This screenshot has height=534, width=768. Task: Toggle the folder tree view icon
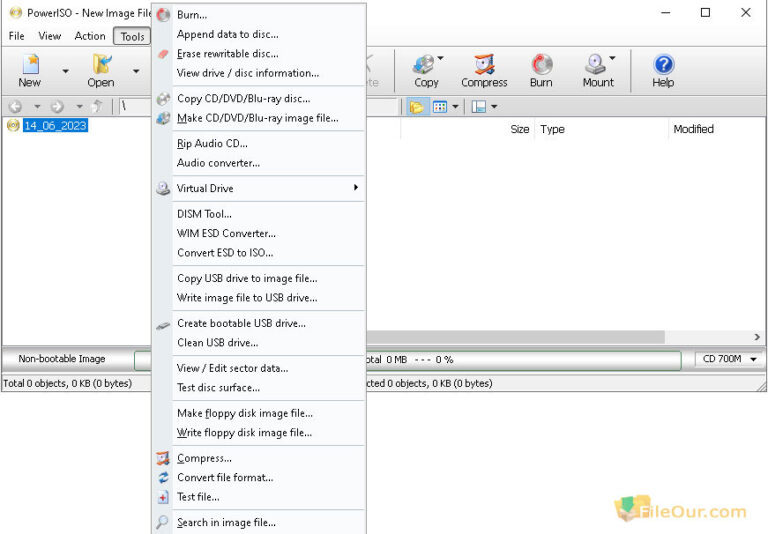[x=416, y=107]
